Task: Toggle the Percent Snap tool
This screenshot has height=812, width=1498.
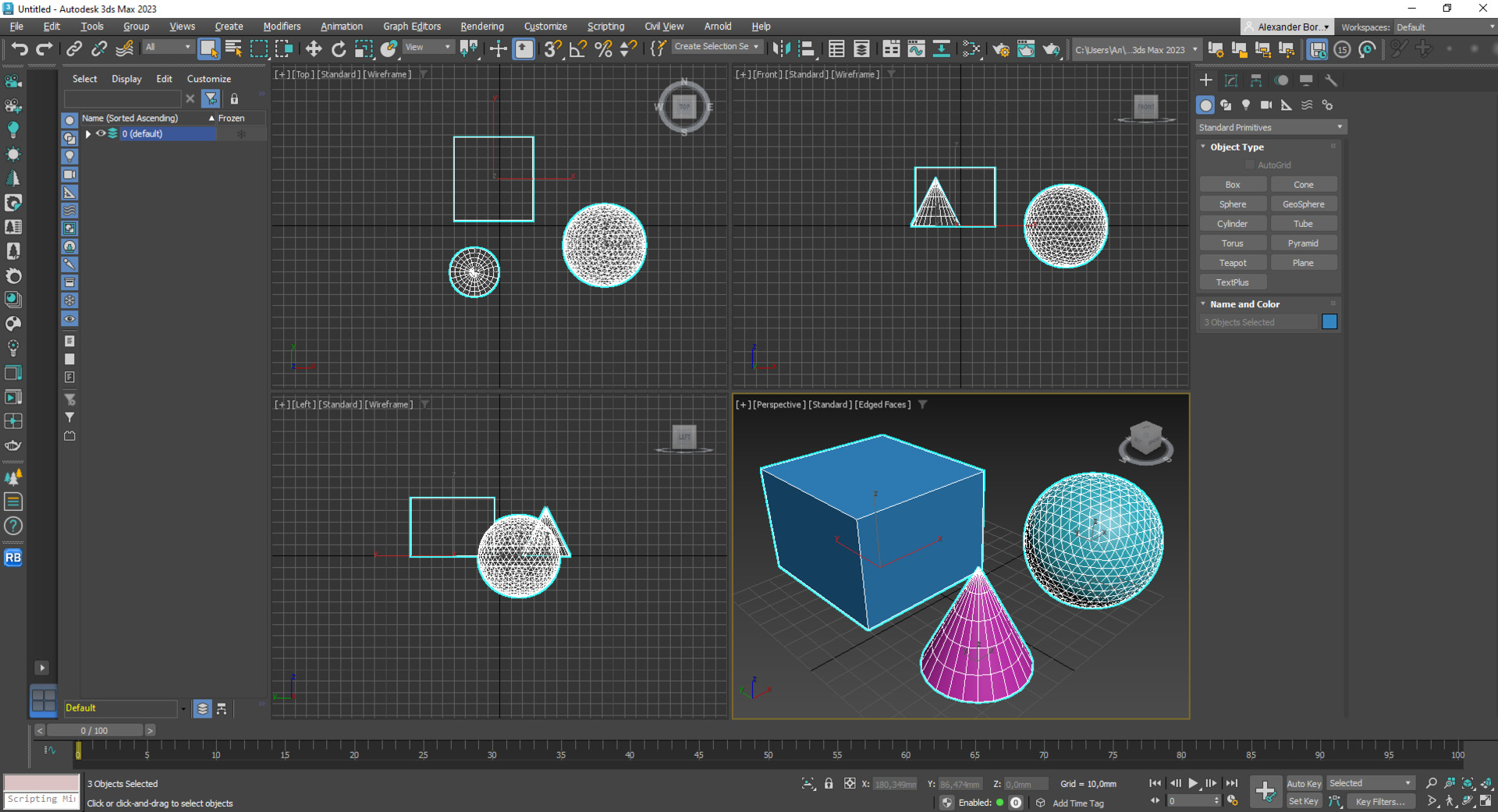Action: pos(603,49)
